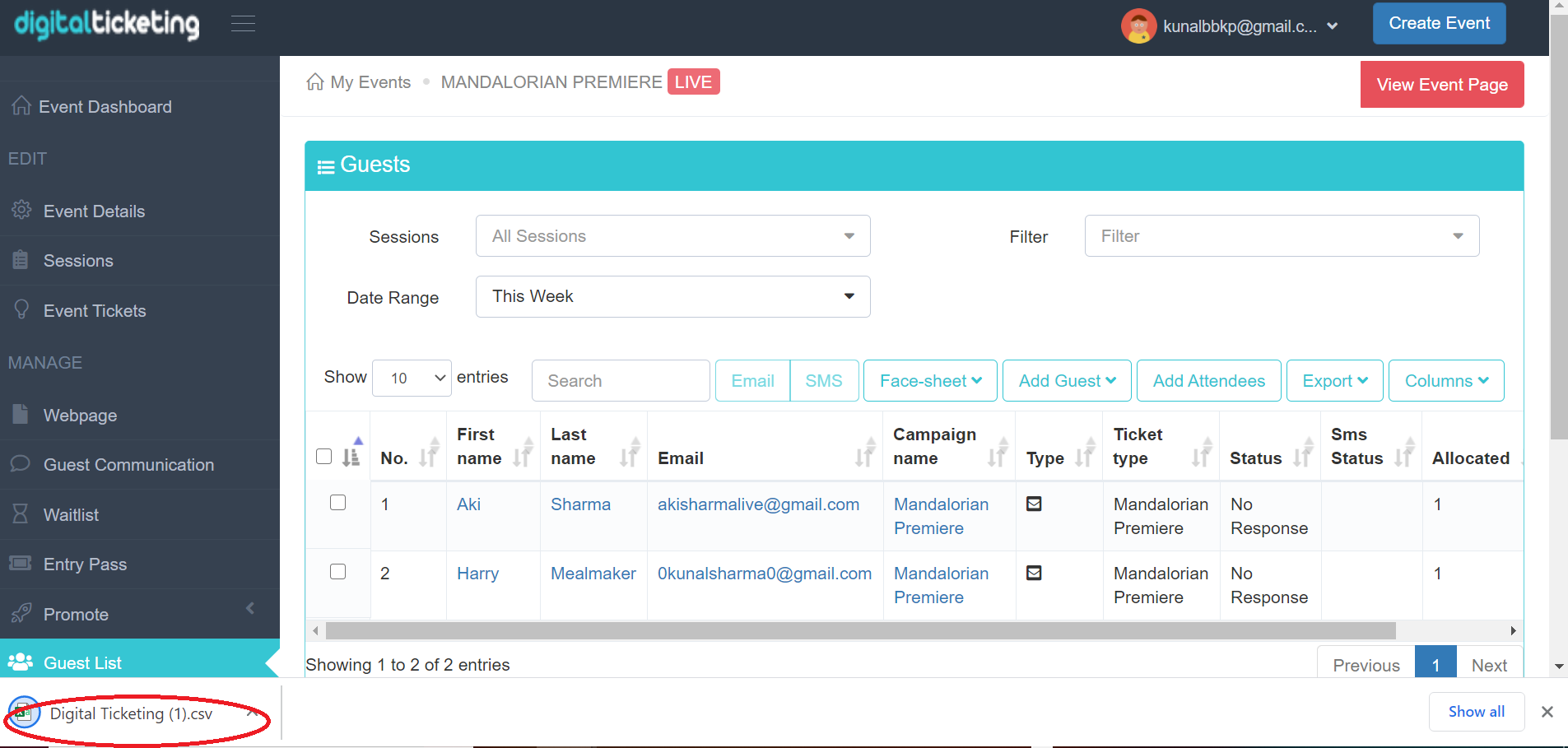Click the Email button
The image size is (1568, 748).
point(752,380)
